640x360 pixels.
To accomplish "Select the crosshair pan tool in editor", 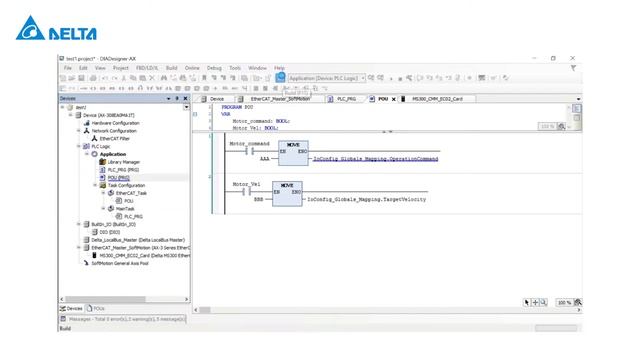I will tap(536, 302).
